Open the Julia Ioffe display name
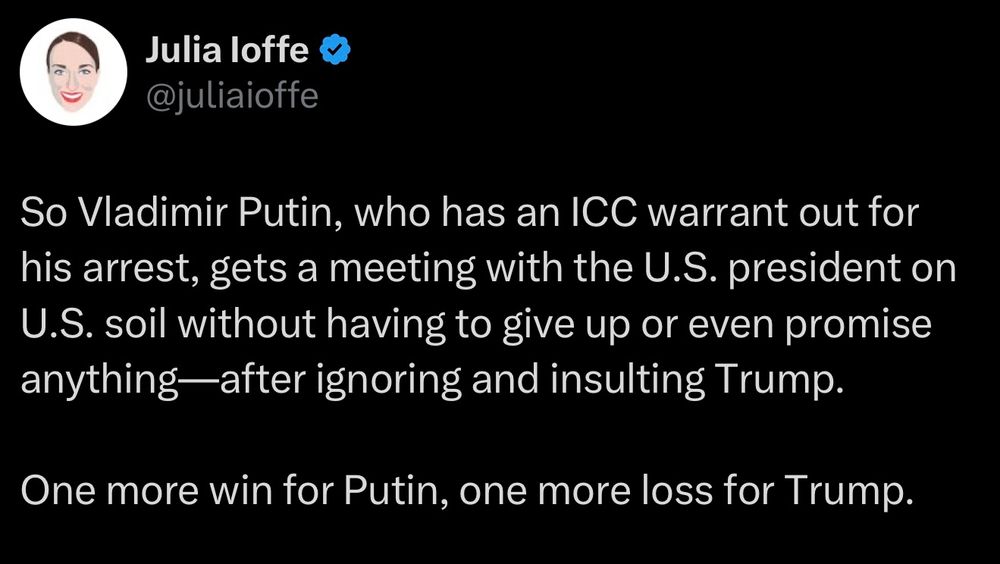This screenshot has height=564, width=1000. coord(227,50)
